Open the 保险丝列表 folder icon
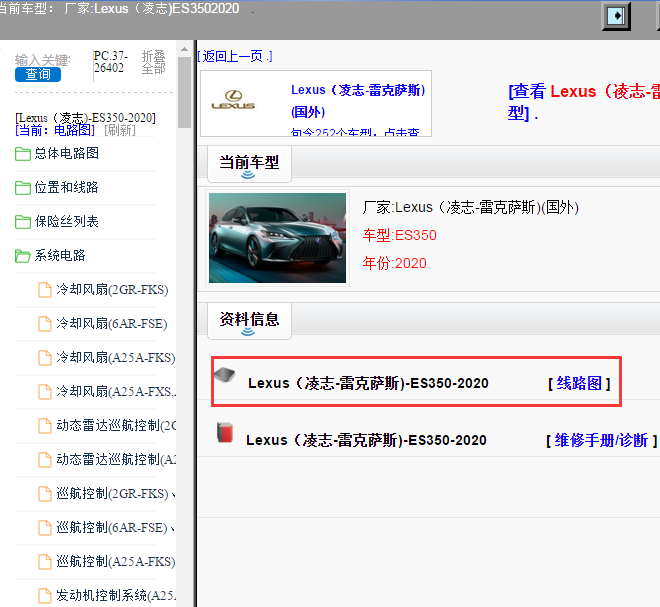 click(x=23, y=222)
